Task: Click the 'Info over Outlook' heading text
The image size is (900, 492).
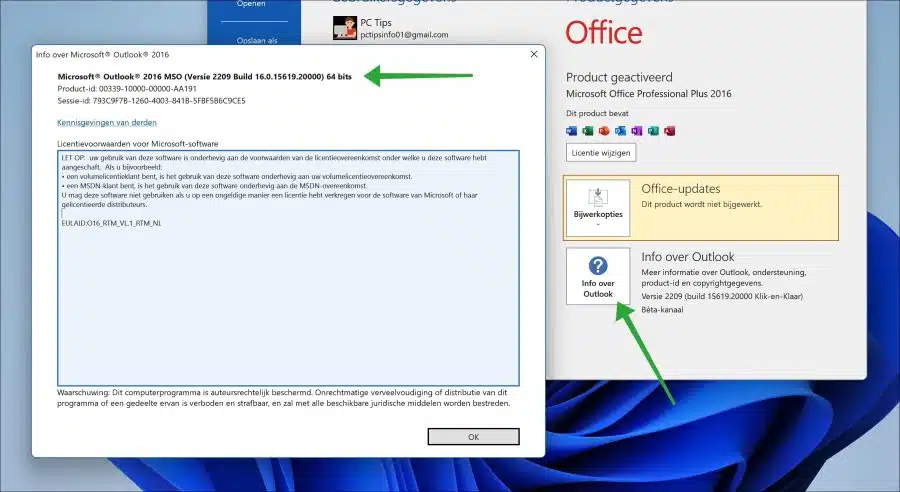Action: [x=688, y=257]
